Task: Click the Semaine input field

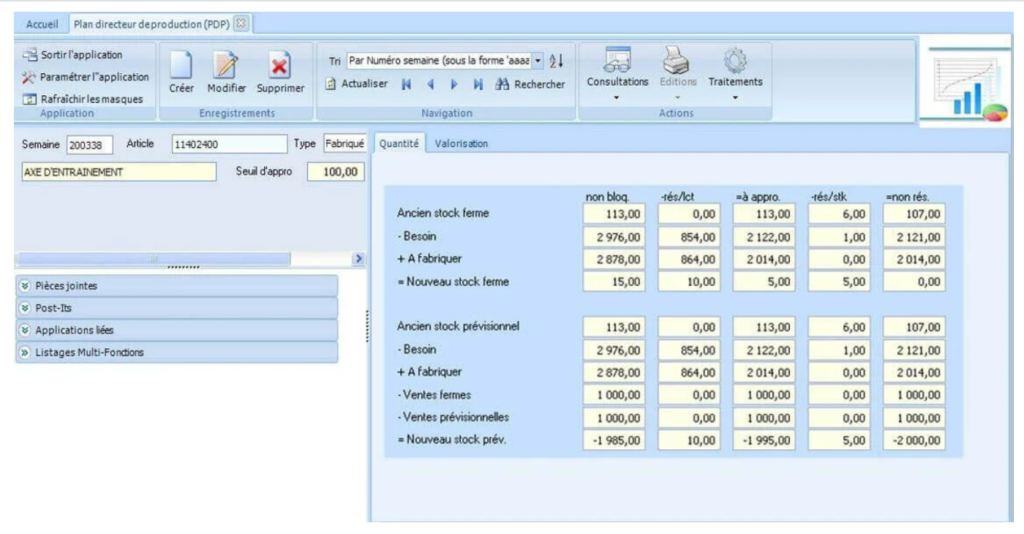Action: pos(90,145)
